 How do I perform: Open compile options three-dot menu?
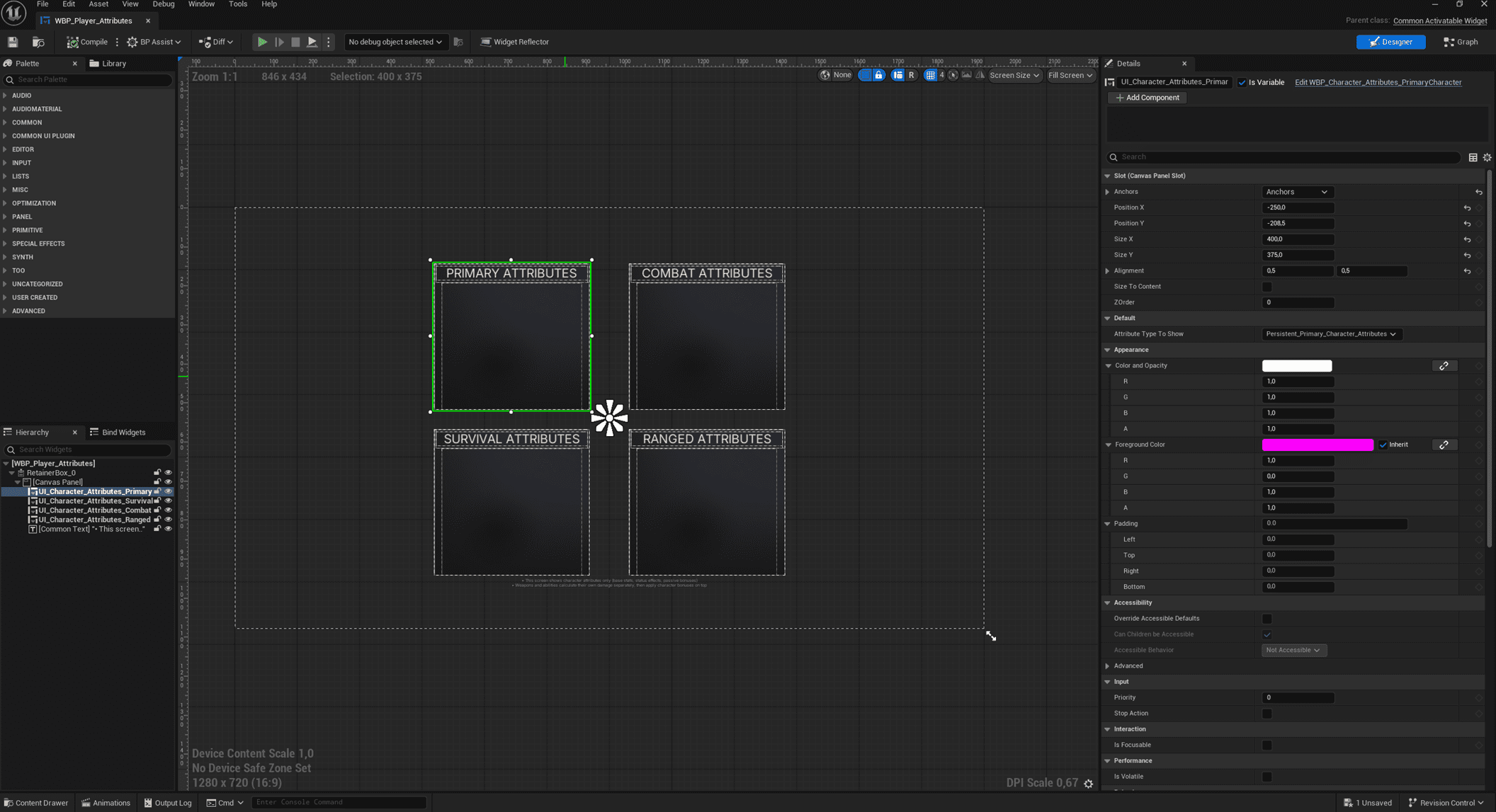117,42
